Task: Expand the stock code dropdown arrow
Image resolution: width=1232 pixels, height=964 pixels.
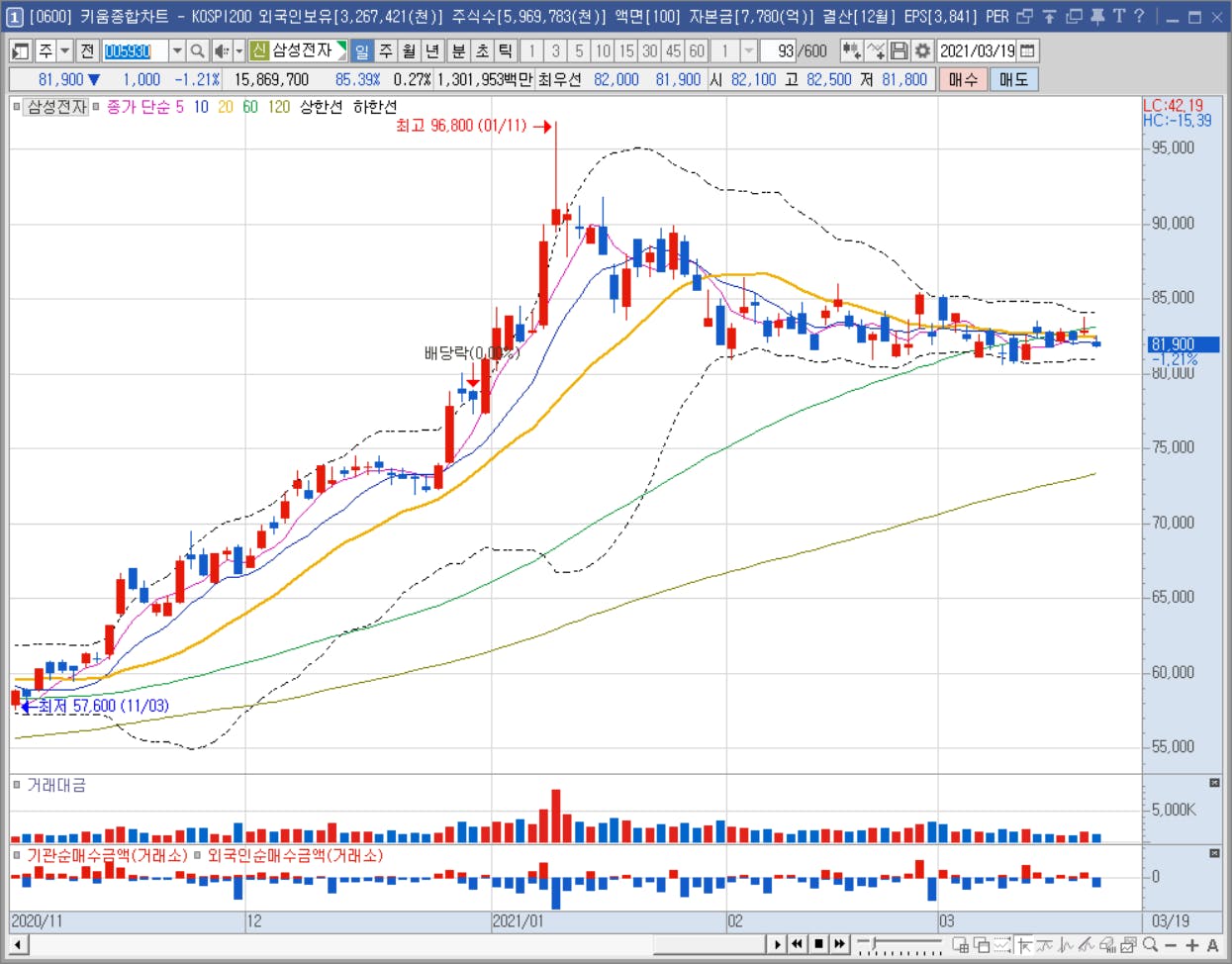Action: click(x=177, y=50)
